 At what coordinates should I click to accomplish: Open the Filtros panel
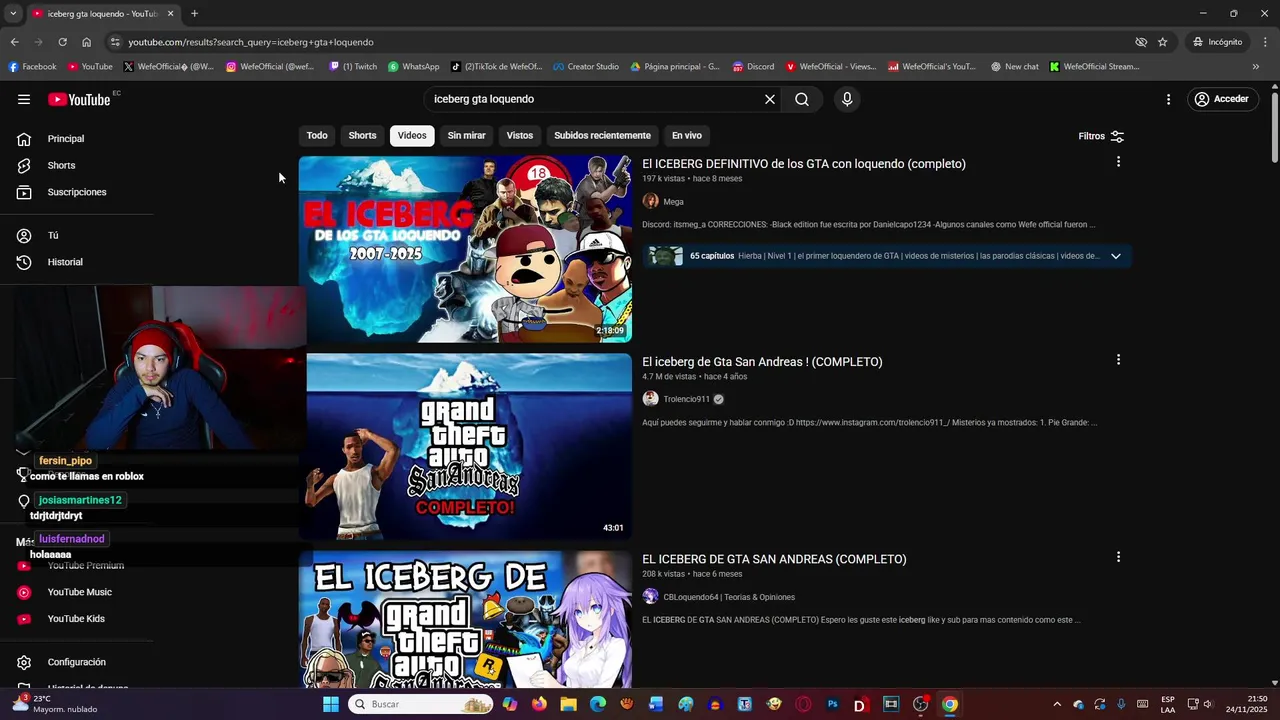coord(1101,136)
